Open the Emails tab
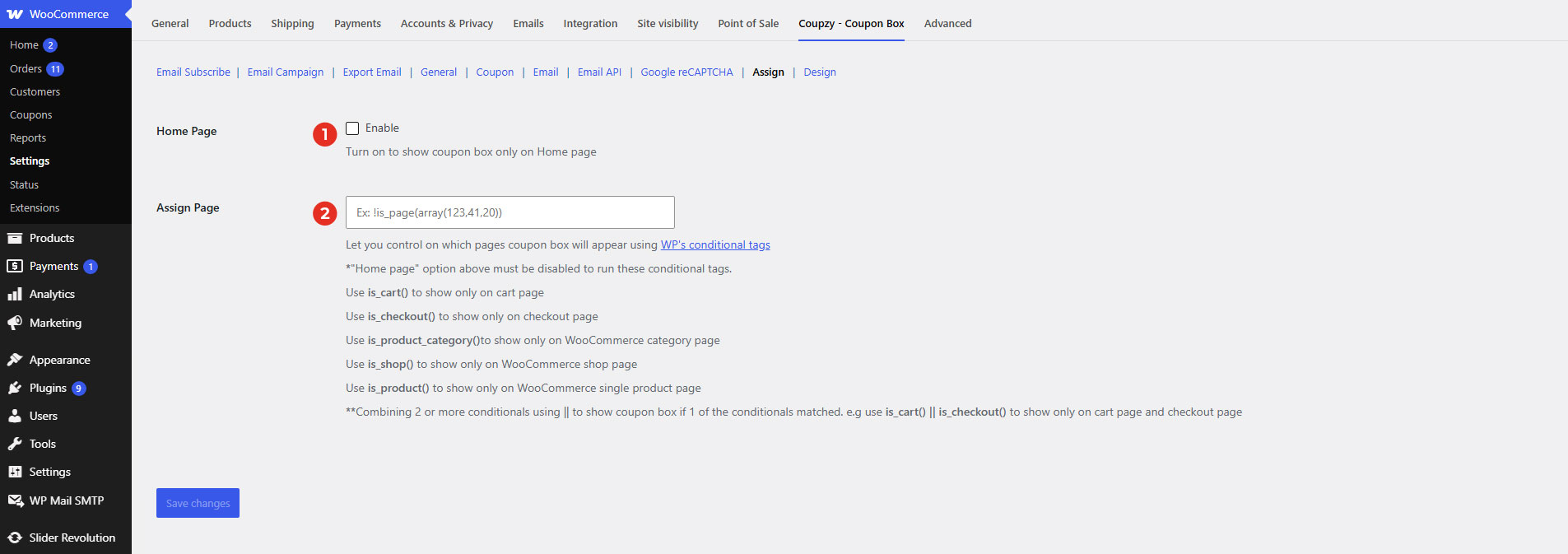 pyautogui.click(x=528, y=23)
